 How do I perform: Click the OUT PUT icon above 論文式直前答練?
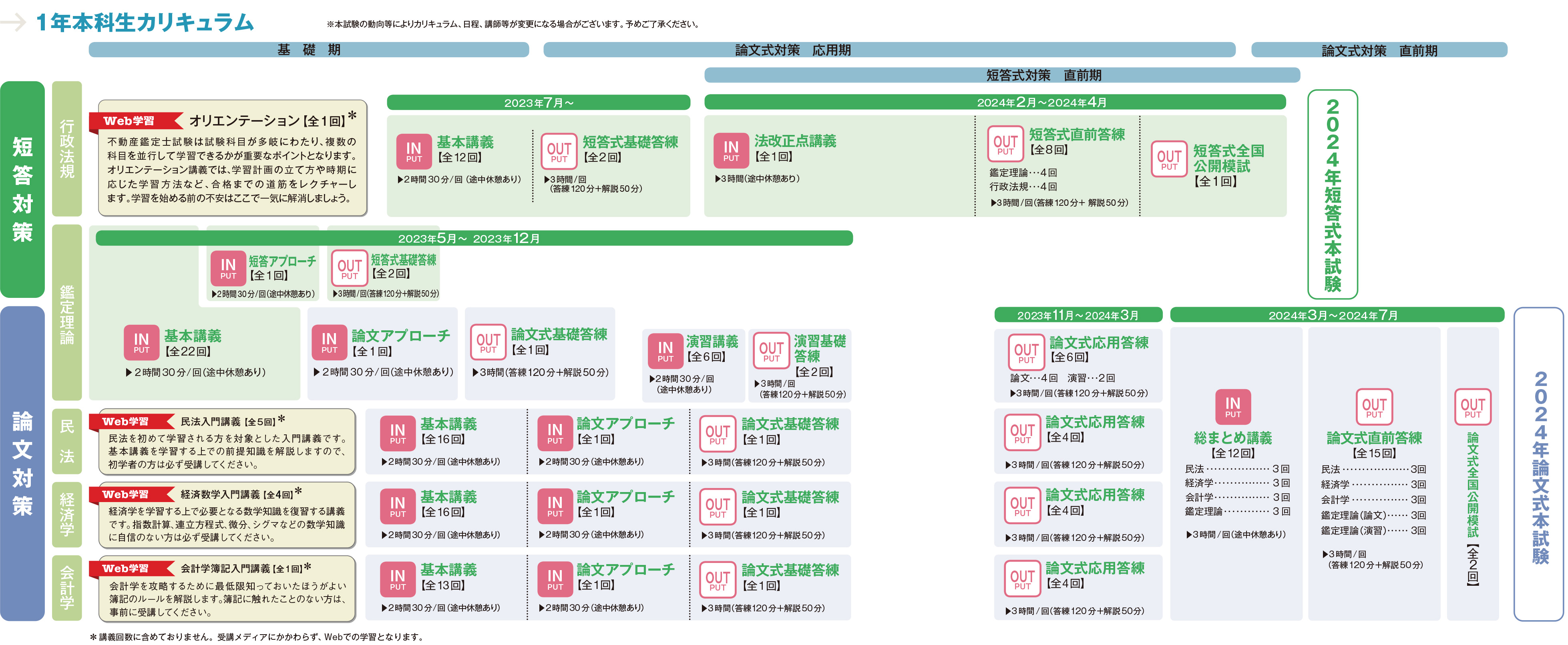pyautogui.click(x=1374, y=407)
